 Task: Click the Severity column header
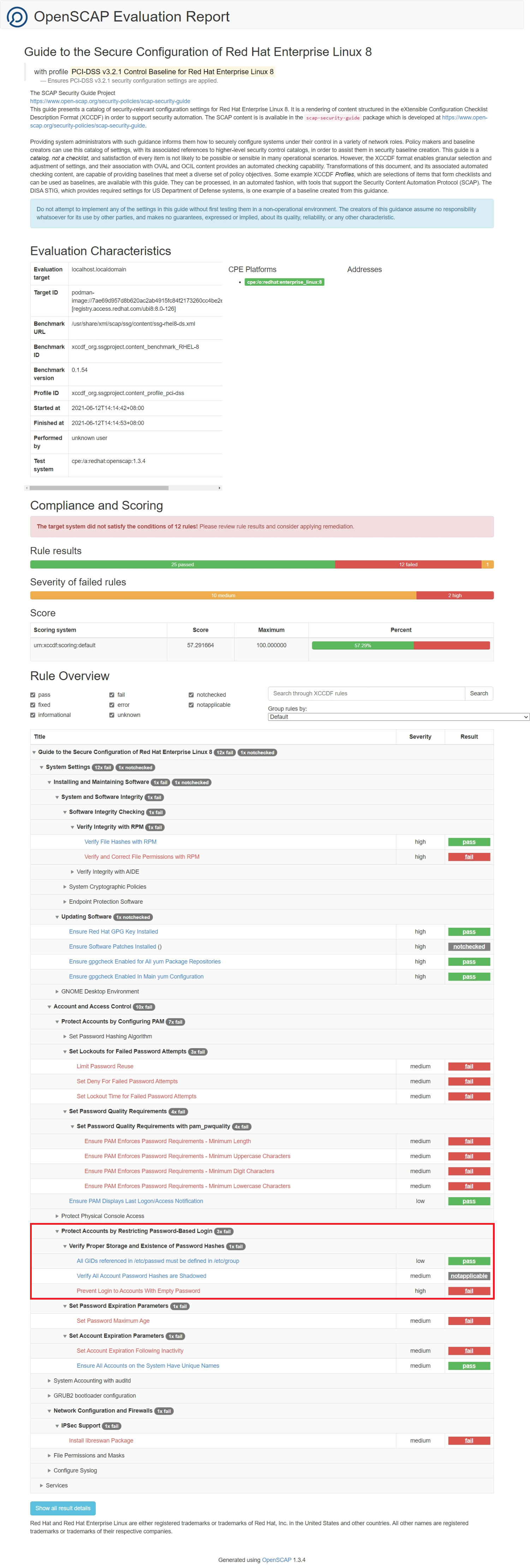click(x=420, y=737)
